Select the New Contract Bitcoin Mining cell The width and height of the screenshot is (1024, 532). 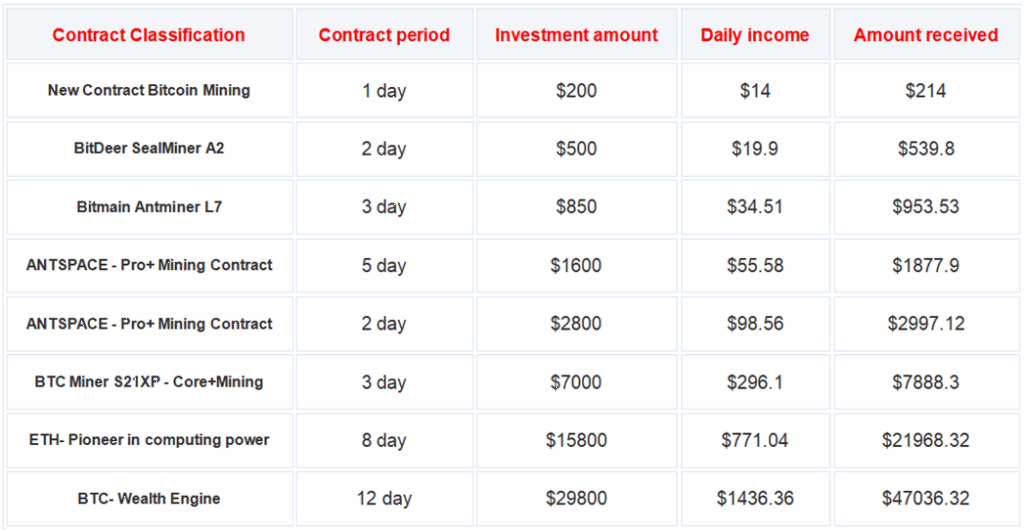pyautogui.click(x=149, y=90)
